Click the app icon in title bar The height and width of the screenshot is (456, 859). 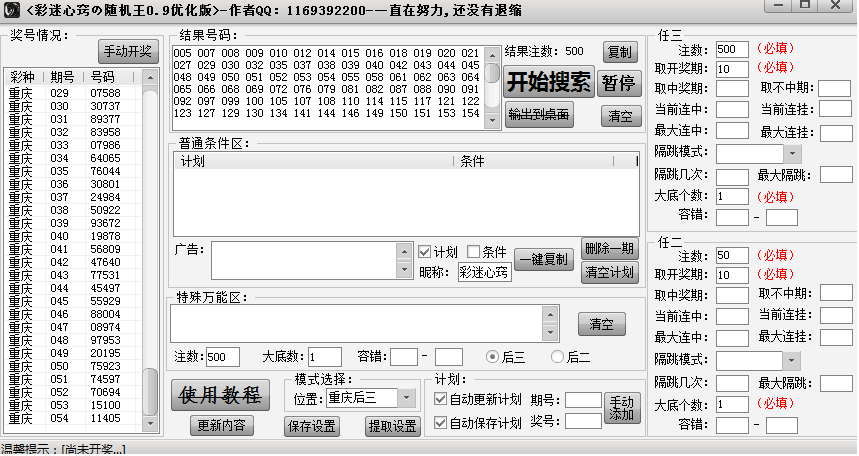pos(12,9)
